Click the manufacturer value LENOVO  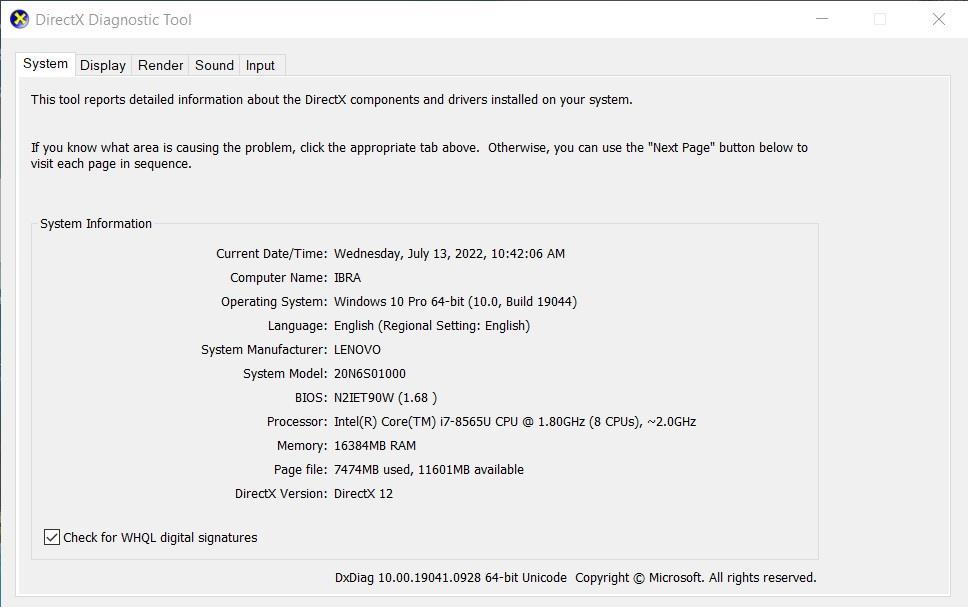coord(357,350)
